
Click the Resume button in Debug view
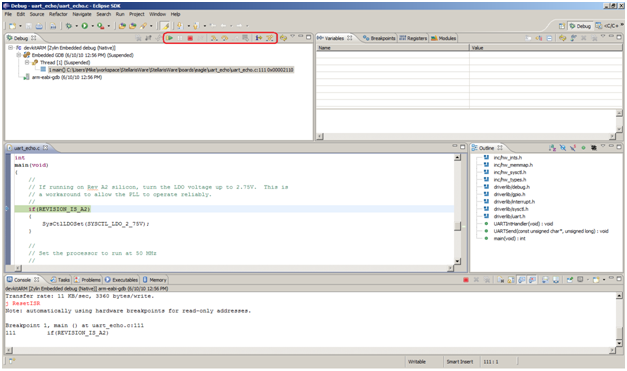170,38
